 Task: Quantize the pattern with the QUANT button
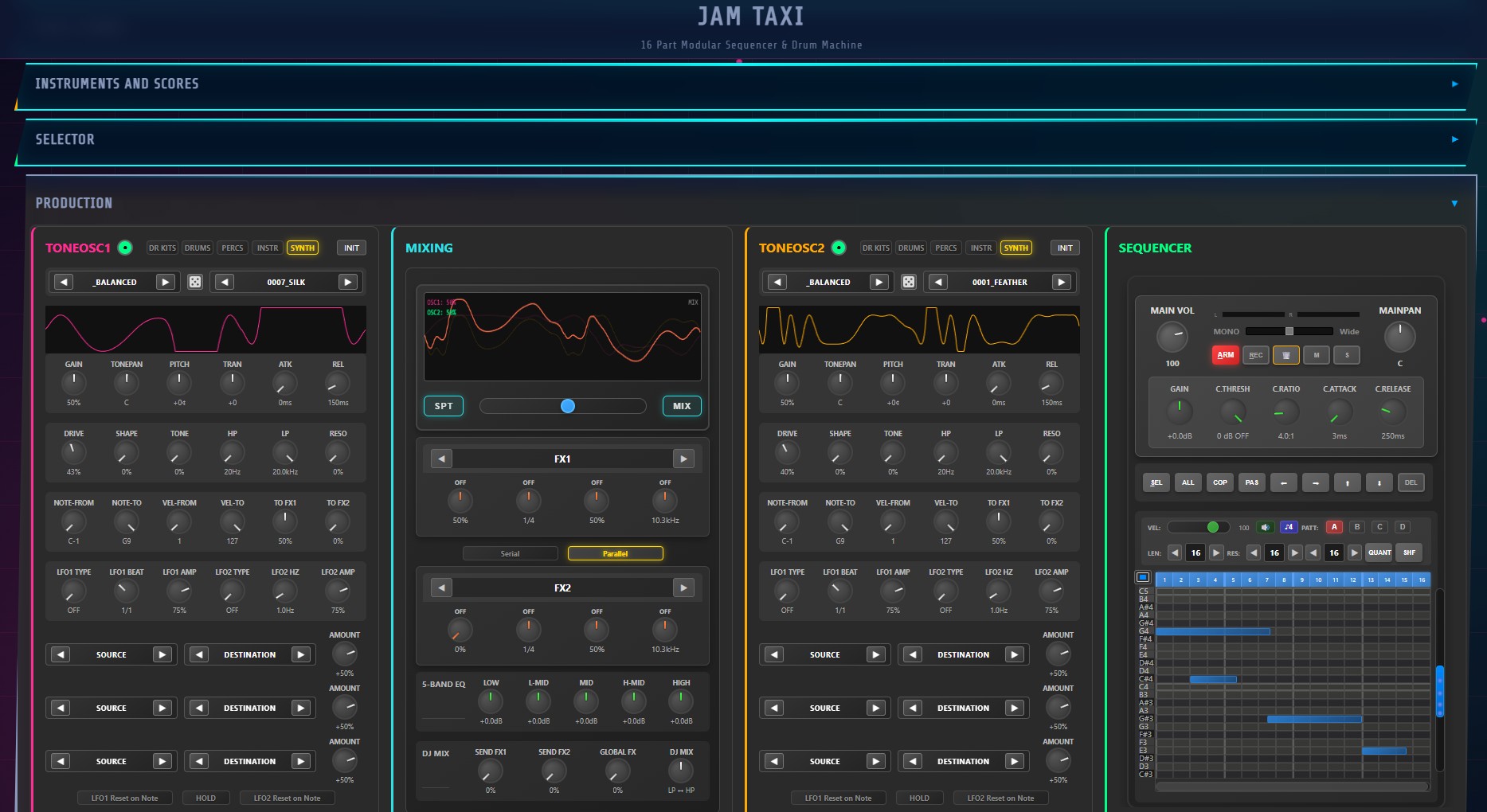point(1379,552)
